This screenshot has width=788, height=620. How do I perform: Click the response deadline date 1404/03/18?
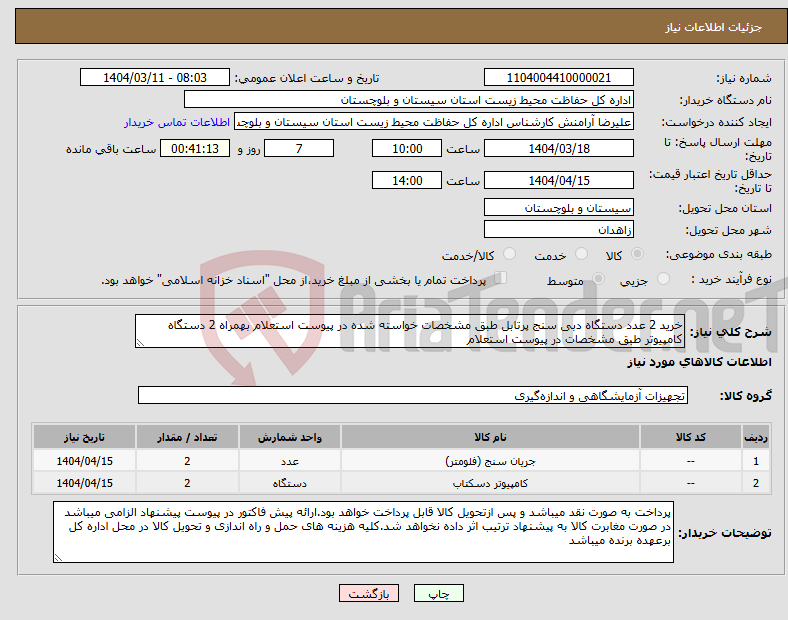(x=558, y=149)
